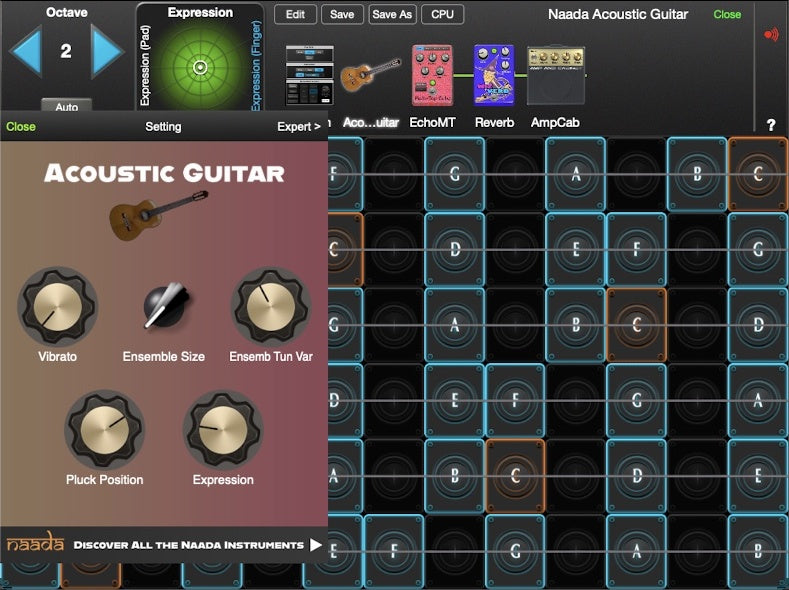Play the B pad in the top row
The width and height of the screenshot is (789, 590).
[697, 174]
